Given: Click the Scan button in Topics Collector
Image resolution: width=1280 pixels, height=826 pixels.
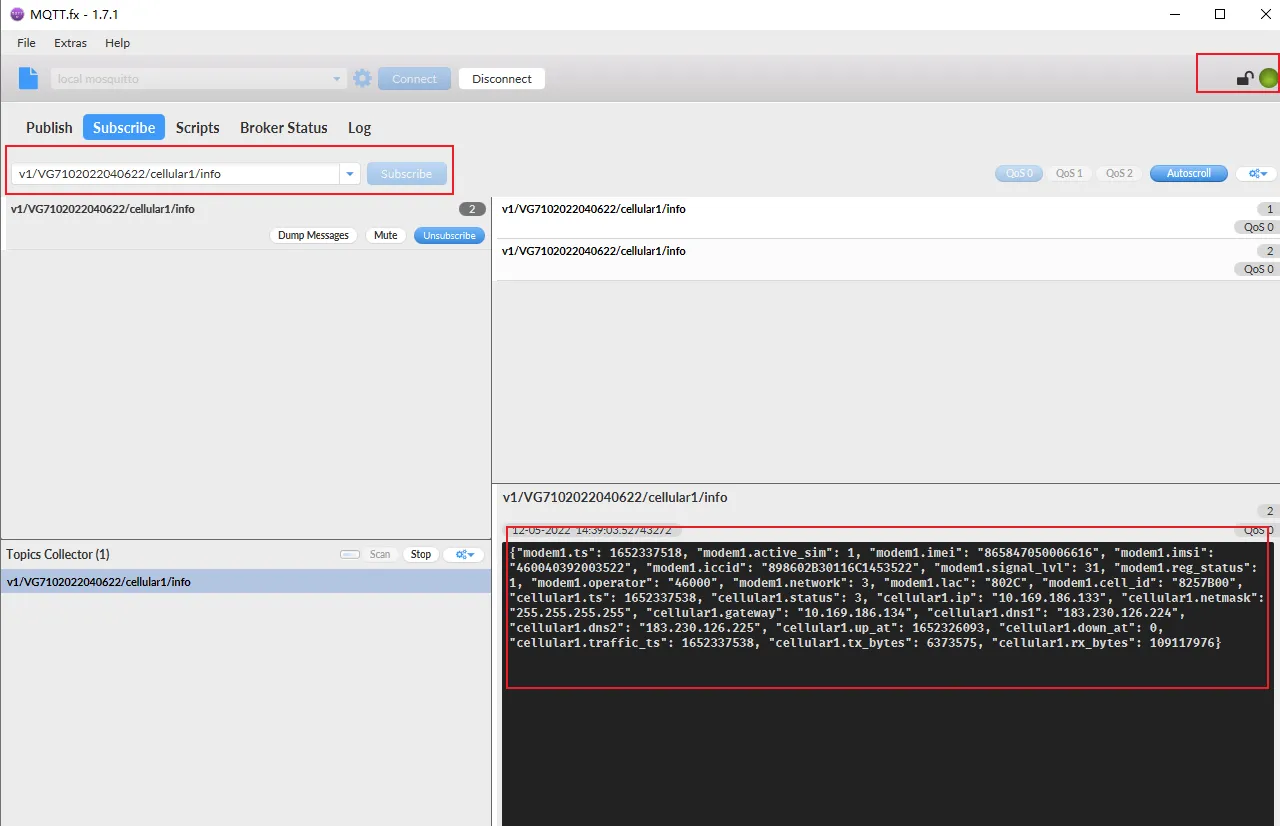Looking at the screenshot, I should (380, 554).
